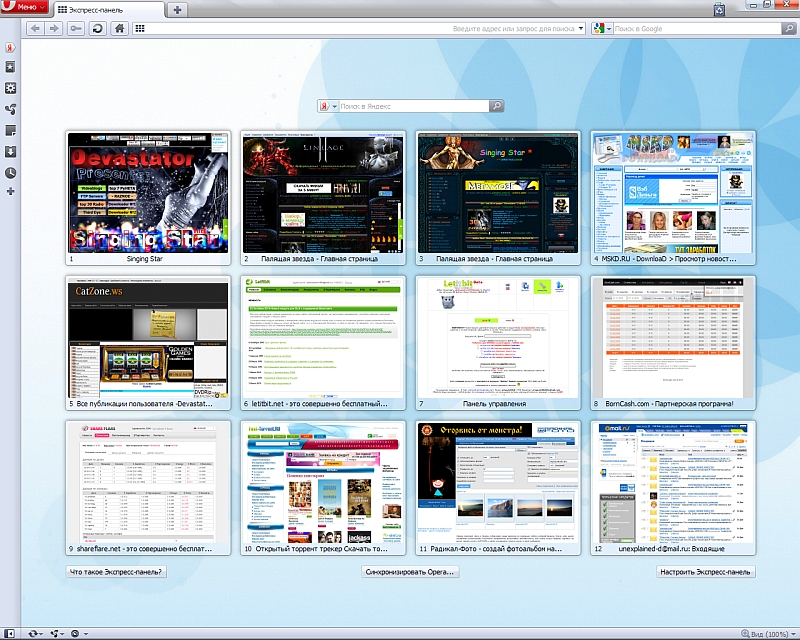Open Speed Dial 8 BornCash.com

pyautogui.click(x=673, y=342)
